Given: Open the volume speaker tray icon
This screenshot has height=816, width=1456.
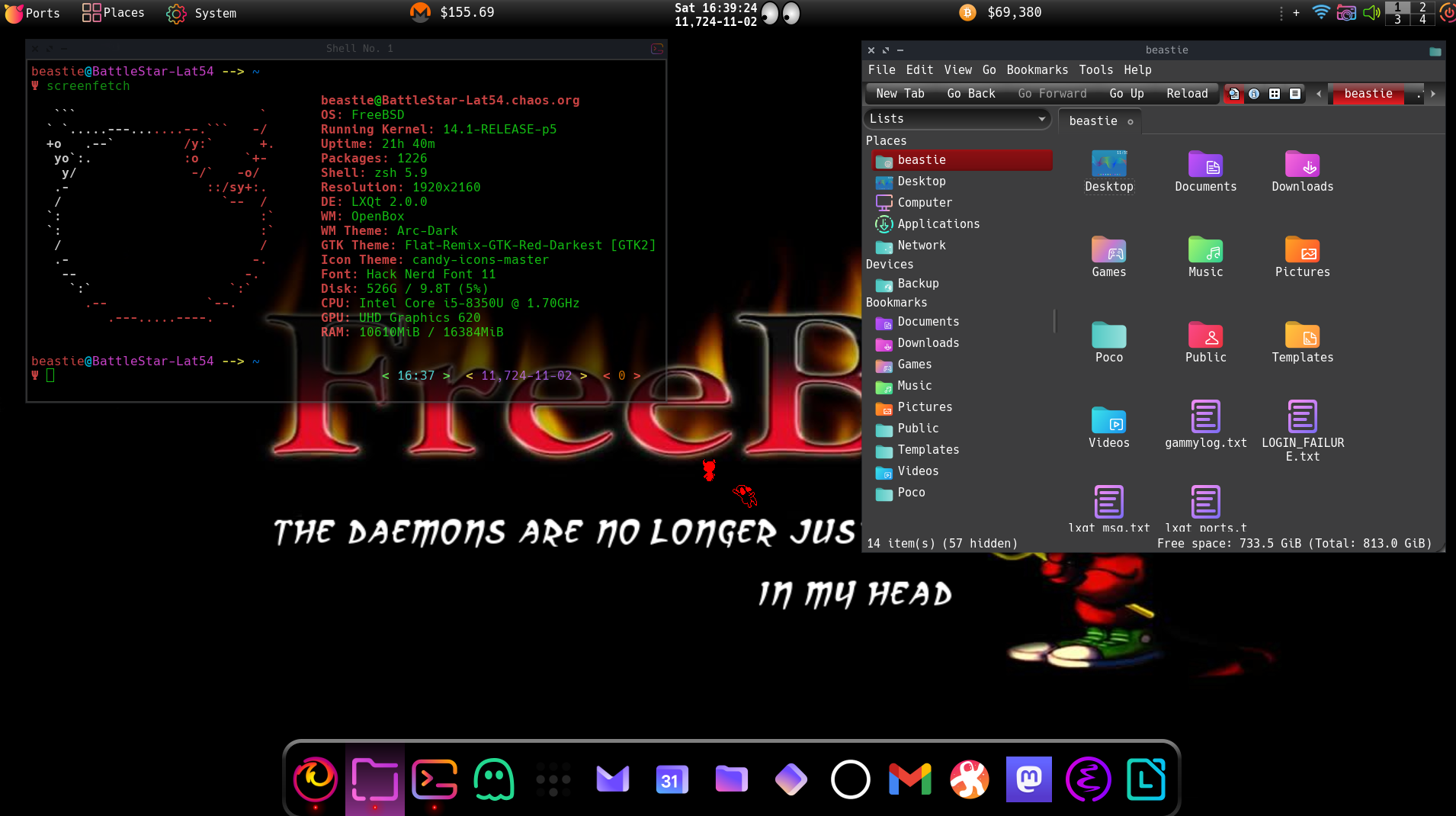Looking at the screenshot, I should tap(1371, 12).
